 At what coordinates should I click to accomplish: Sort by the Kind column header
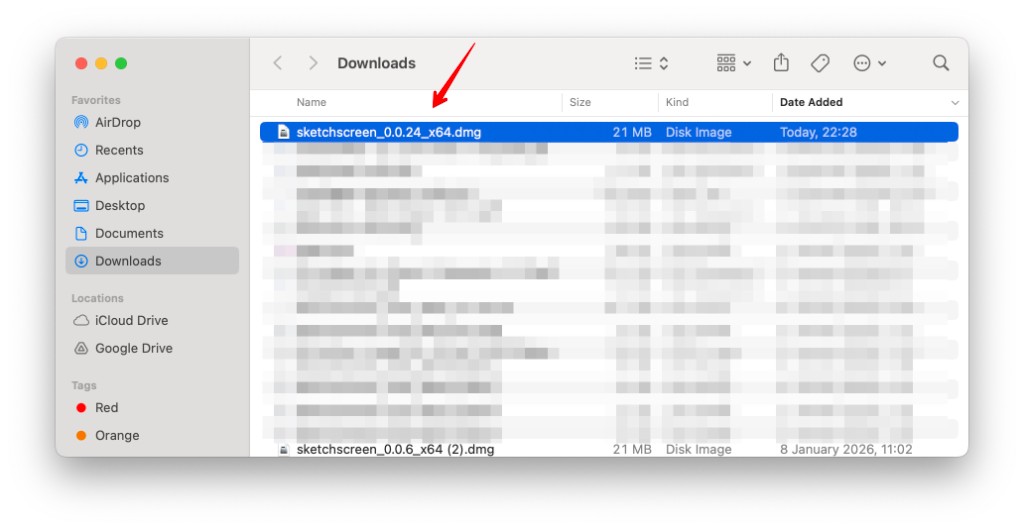click(677, 102)
